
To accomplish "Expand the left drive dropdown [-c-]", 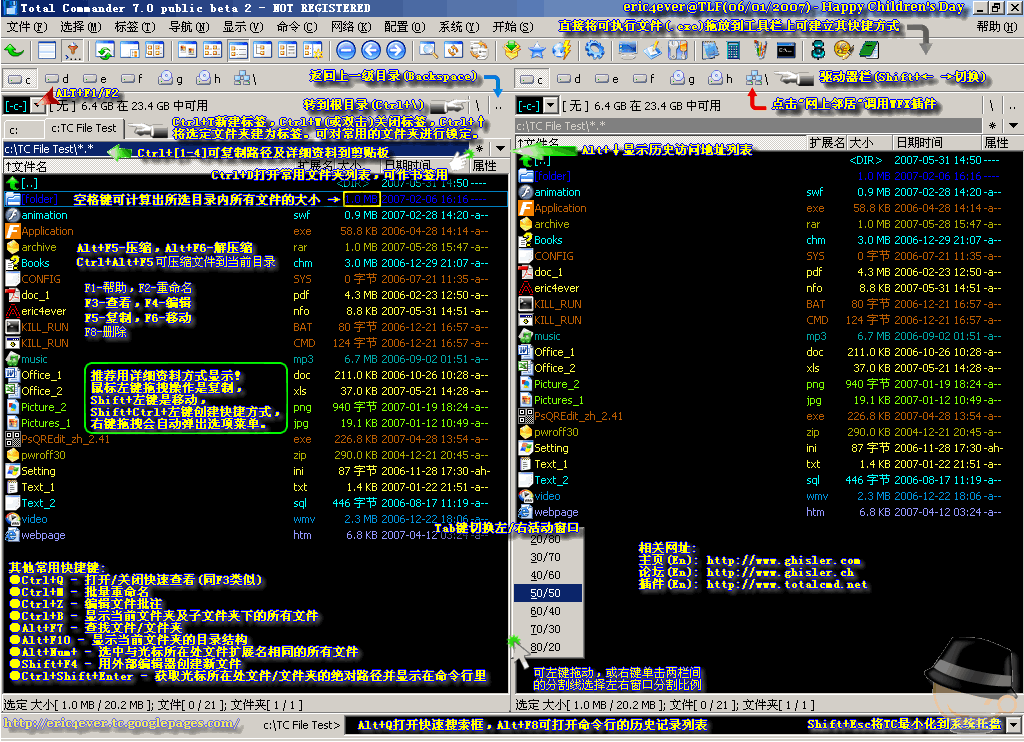I will pyautogui.click(x=37, y=105).
